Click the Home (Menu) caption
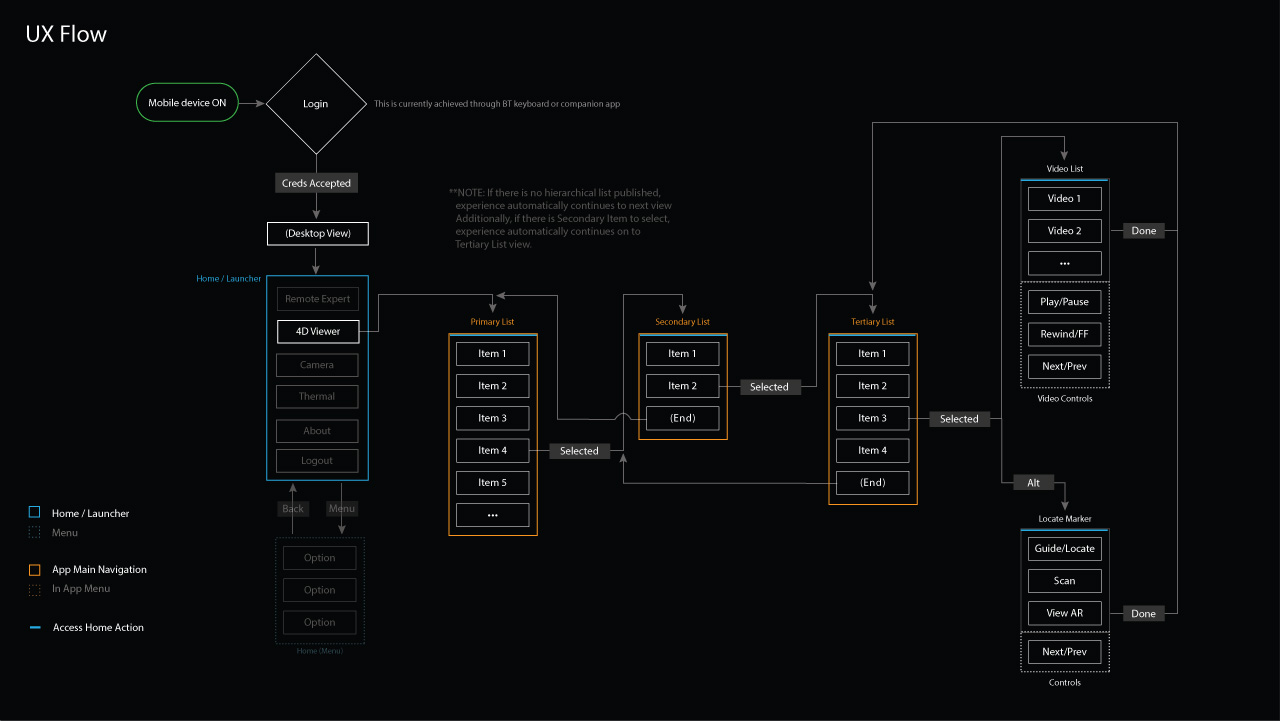Viewport: 1280px width, 721px height. [x=320, y=651]
